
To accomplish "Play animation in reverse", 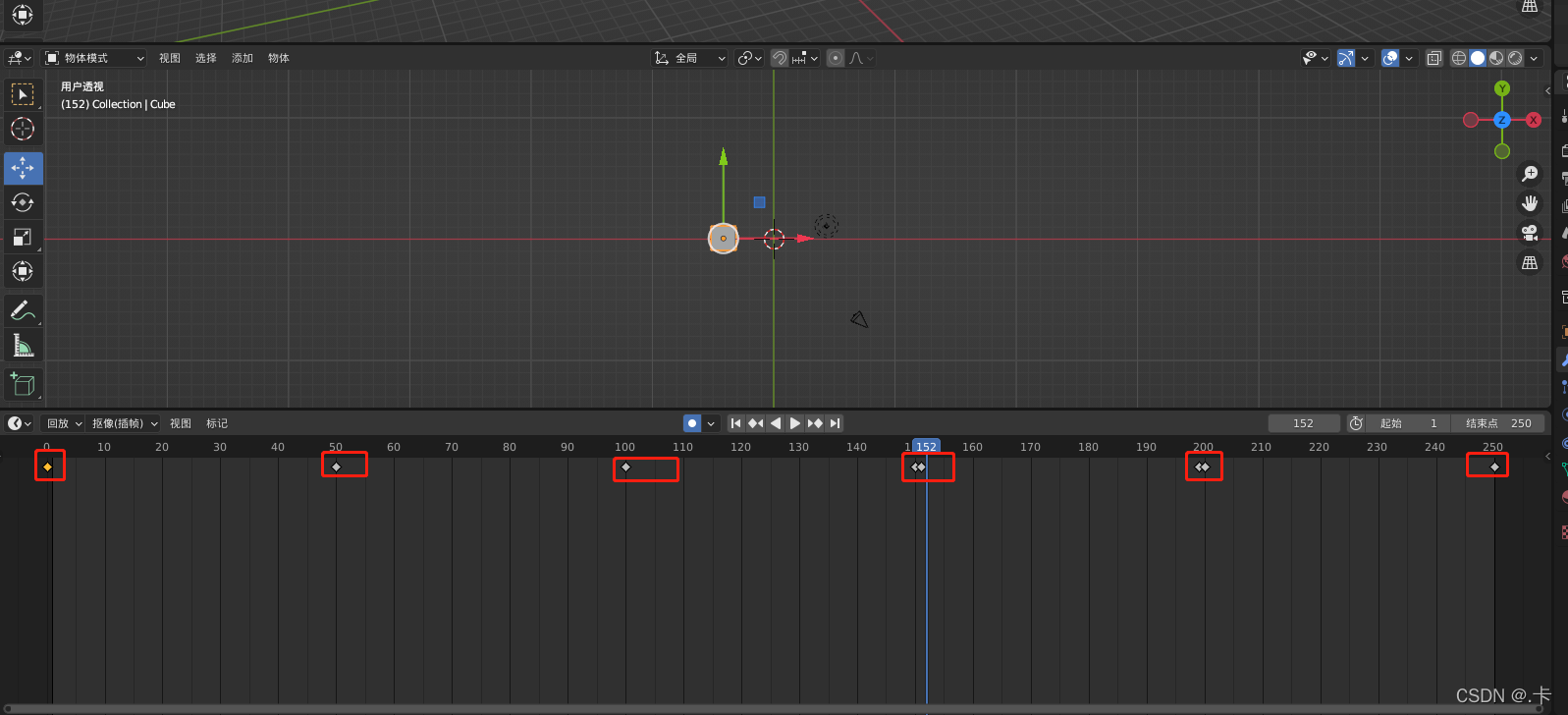I will (x=775, y=423).
